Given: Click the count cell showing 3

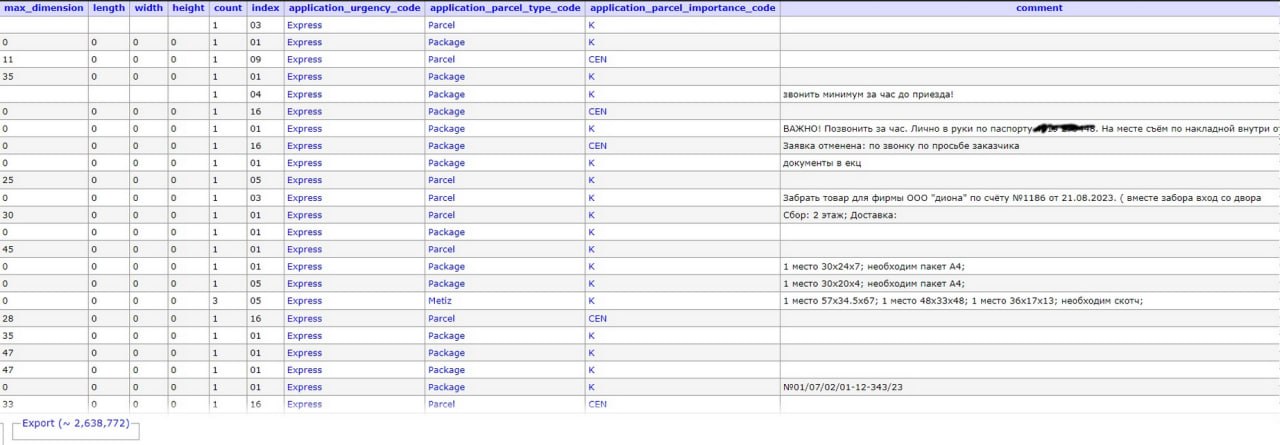Looking at the screenshot, I should click(214, 301).
